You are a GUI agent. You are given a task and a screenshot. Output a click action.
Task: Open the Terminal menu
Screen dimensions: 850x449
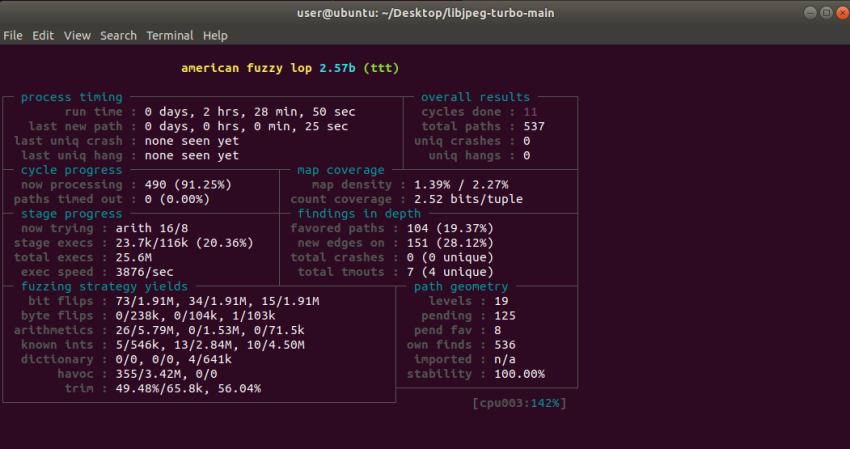coord(170,36)
